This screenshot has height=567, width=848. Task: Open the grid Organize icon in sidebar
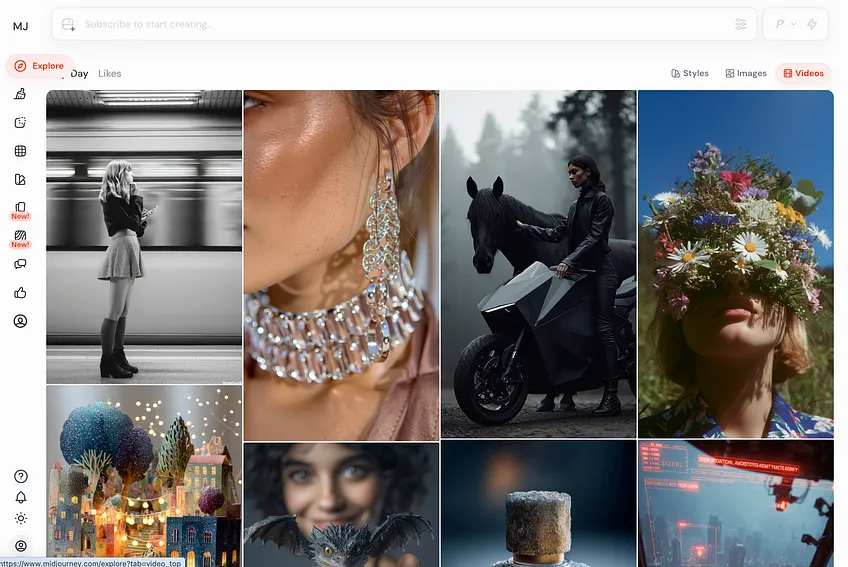(x=20, y=151)
